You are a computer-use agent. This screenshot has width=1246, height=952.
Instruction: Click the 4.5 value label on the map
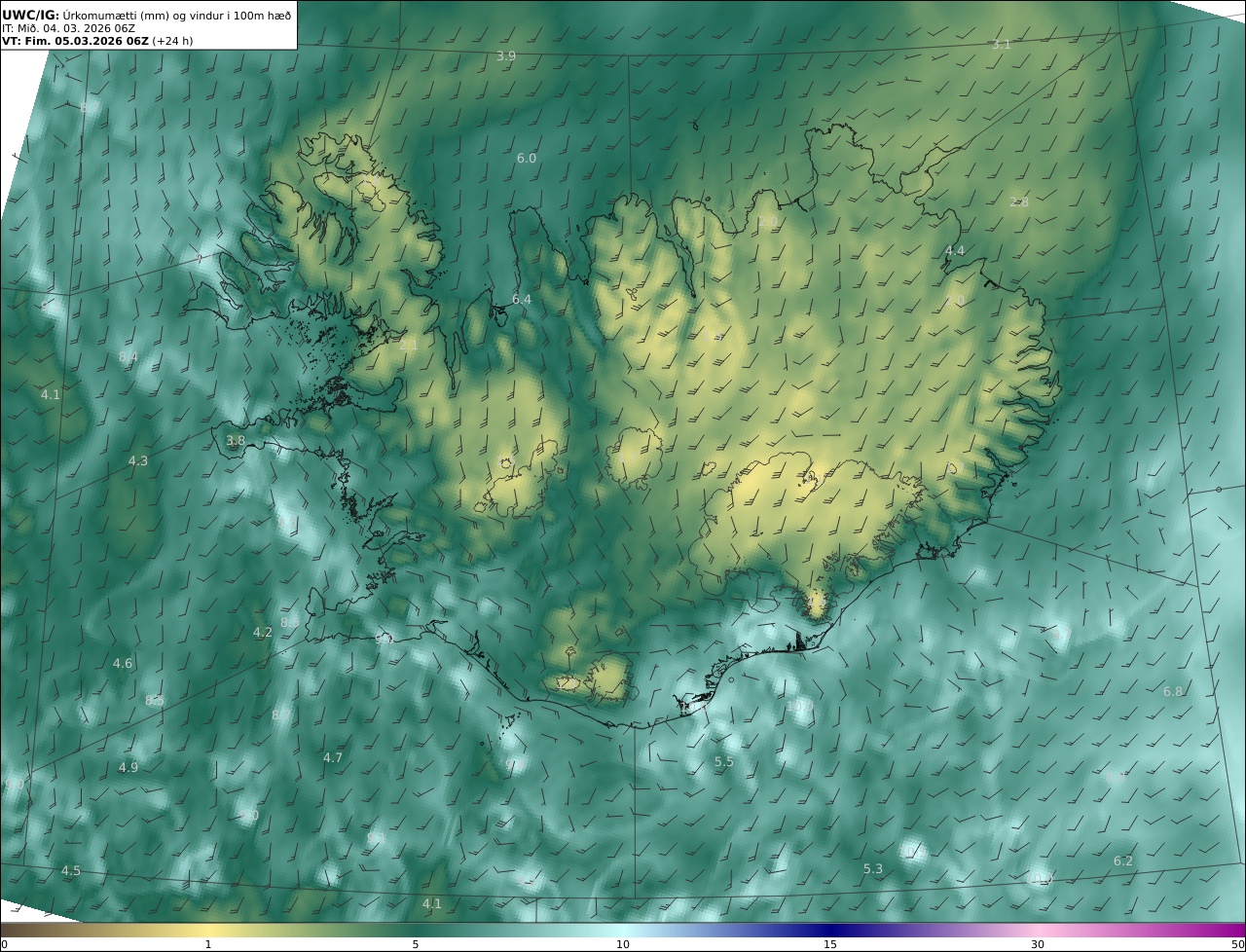pos(71,871)
